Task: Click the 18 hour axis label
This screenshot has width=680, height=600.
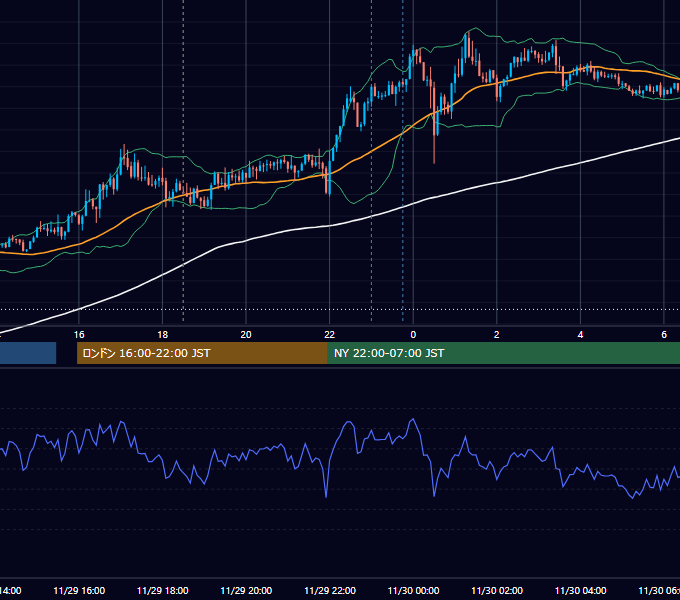Action: point(163,335)
